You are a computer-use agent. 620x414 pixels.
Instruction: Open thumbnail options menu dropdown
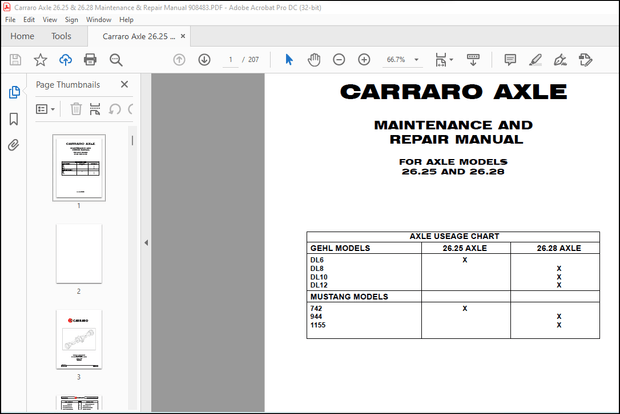(x=45, y=109)
